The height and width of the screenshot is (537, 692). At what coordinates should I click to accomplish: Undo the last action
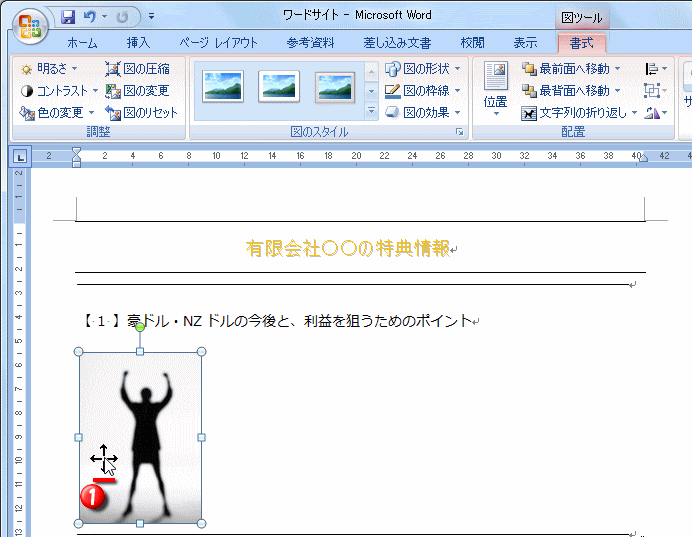(90, 17)
